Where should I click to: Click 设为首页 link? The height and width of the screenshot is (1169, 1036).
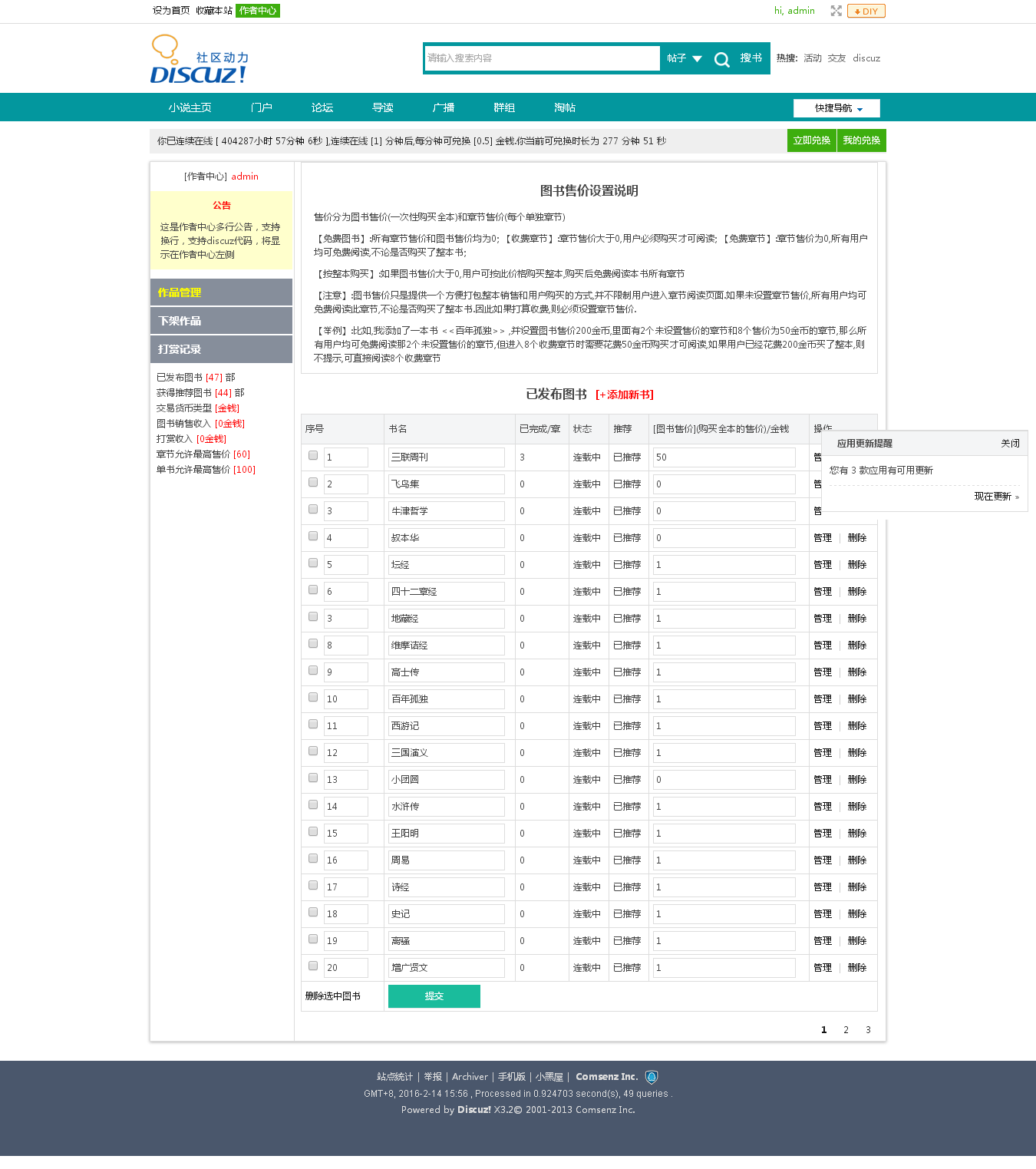(171, 11)
